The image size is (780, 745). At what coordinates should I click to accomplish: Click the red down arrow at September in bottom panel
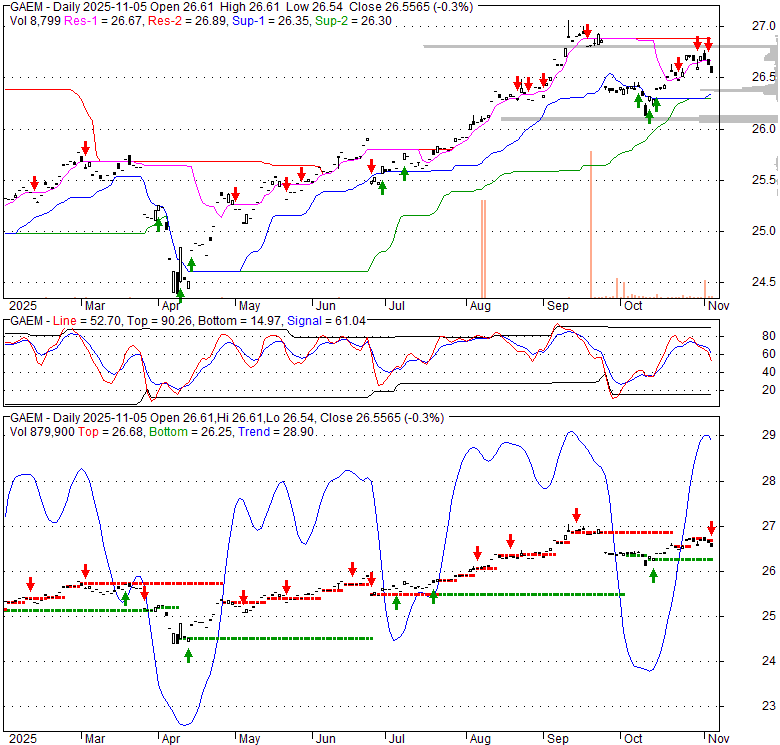(x=576, y=515)
